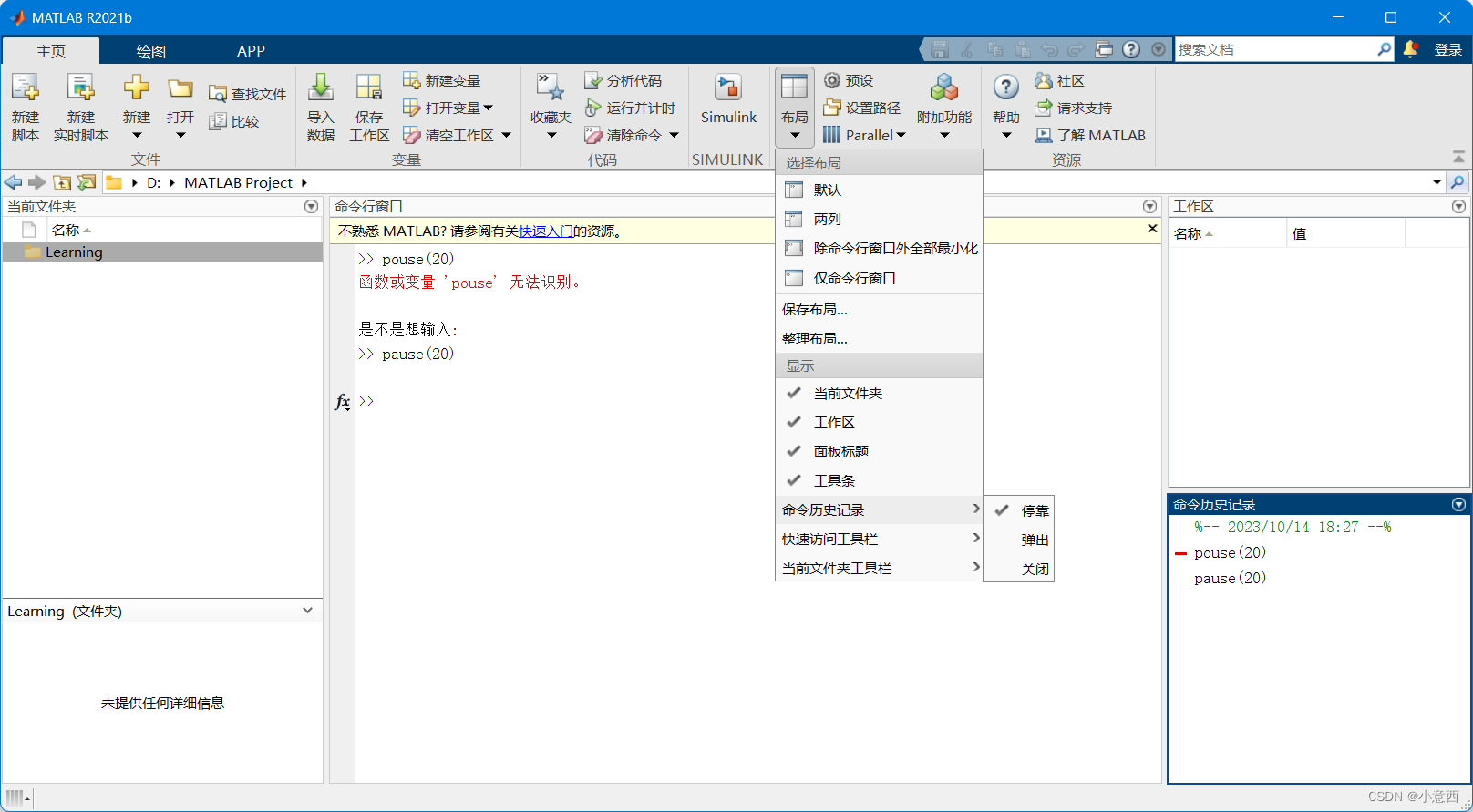1473x812 pixels.
Task: Click the up one folder icon
Action: [x=61, y=182]
